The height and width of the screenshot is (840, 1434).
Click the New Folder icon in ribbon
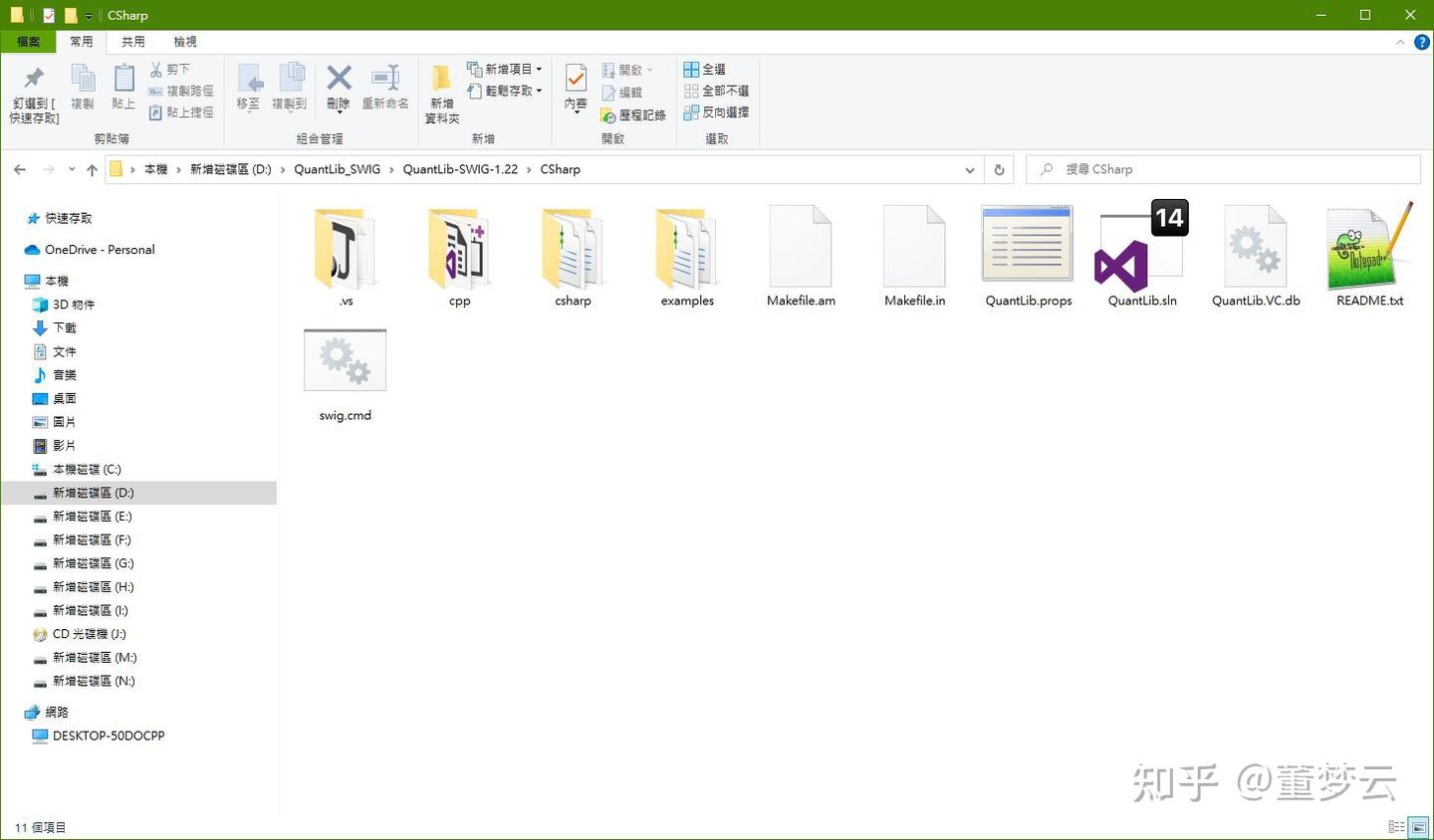441,79
